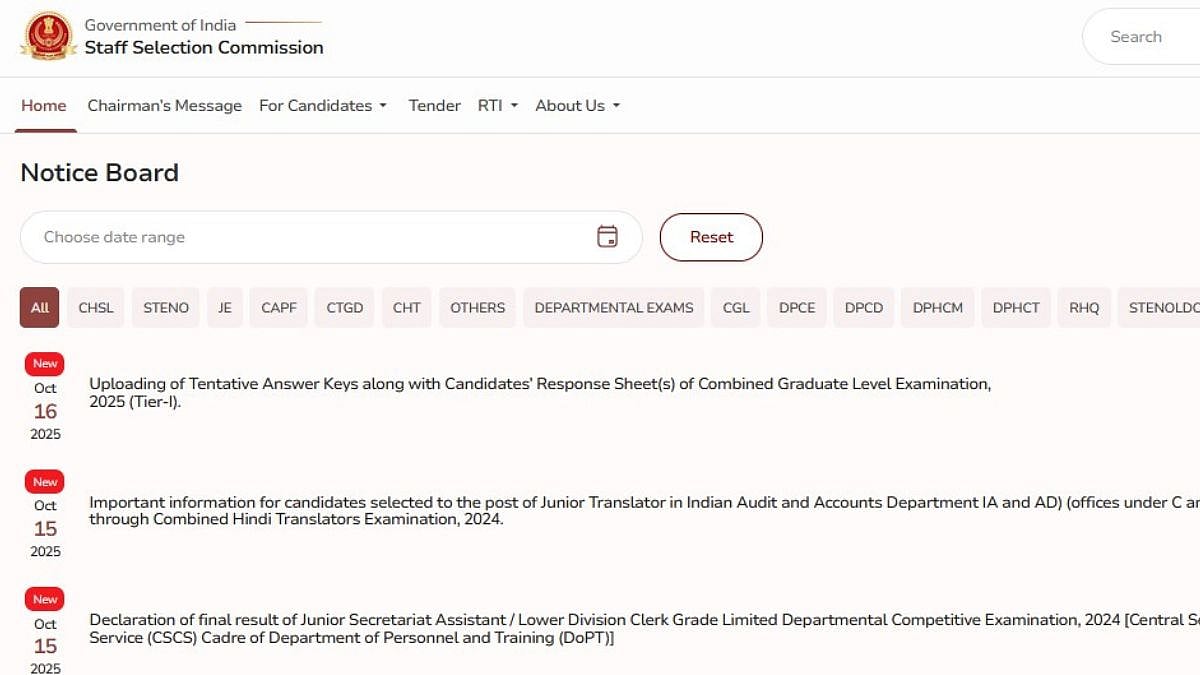Click the Search box in header
This screenshot has height=675, width=1200.
point(1140,37)
